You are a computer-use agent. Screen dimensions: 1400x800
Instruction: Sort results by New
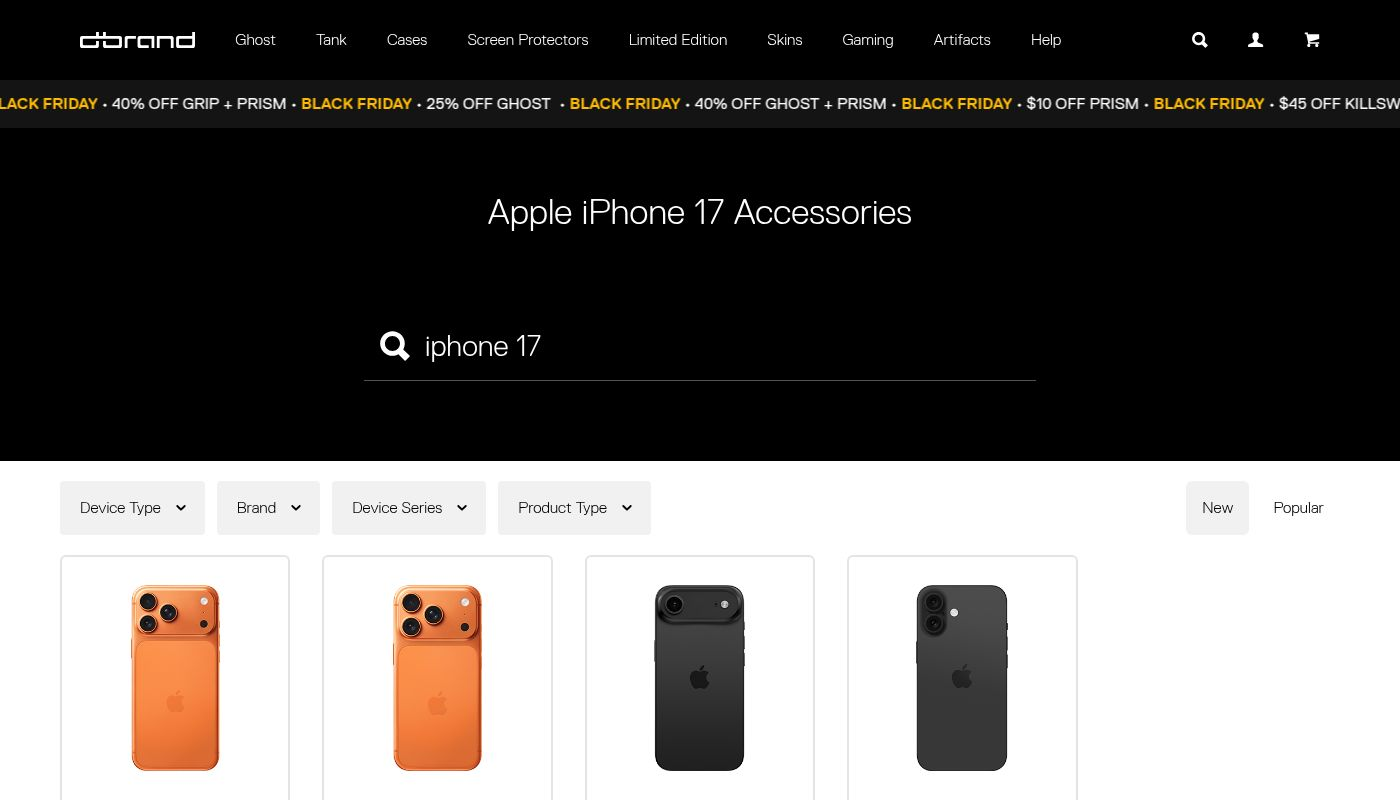click(x=1217, y=508)
